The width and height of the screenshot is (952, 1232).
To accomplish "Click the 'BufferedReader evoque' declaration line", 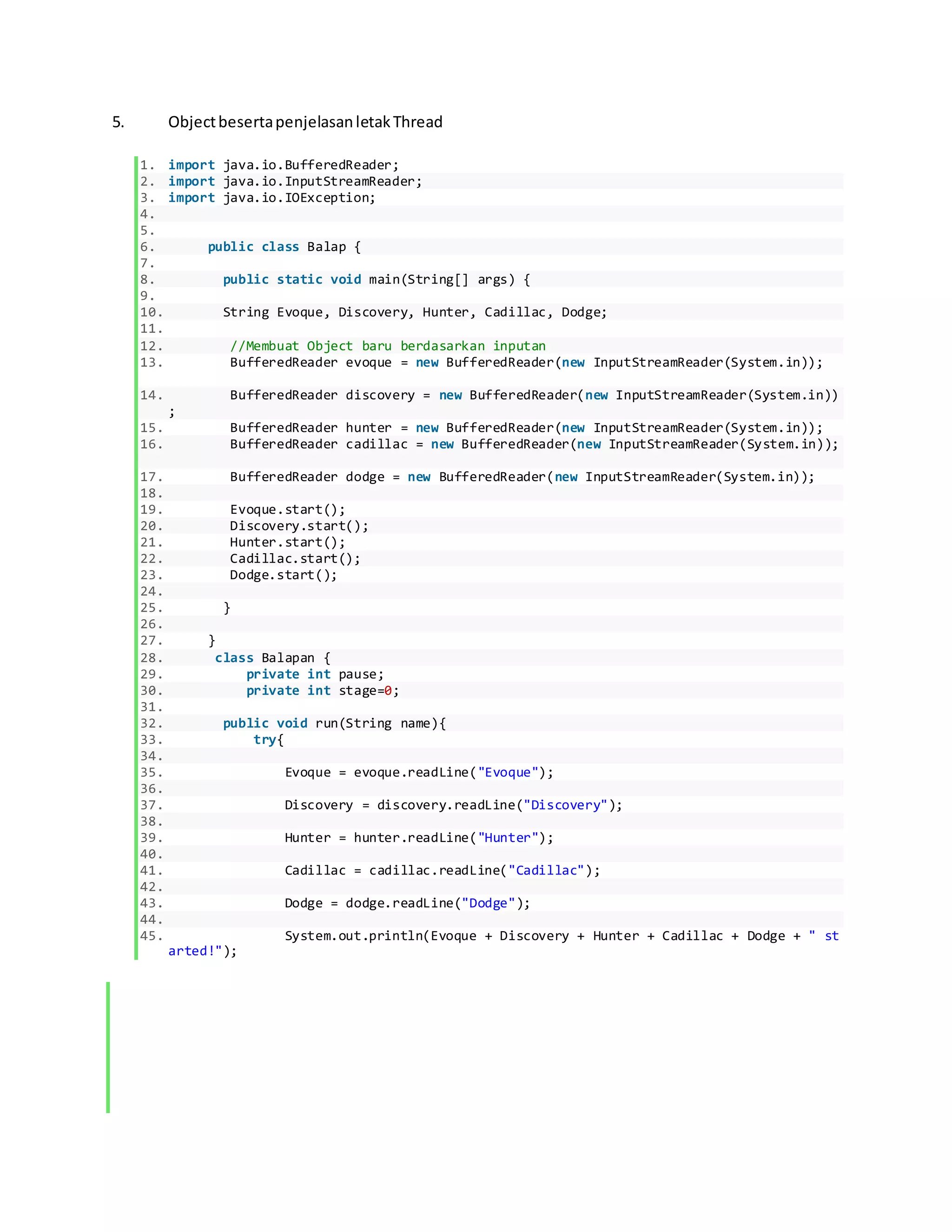I will pos(526,362).
